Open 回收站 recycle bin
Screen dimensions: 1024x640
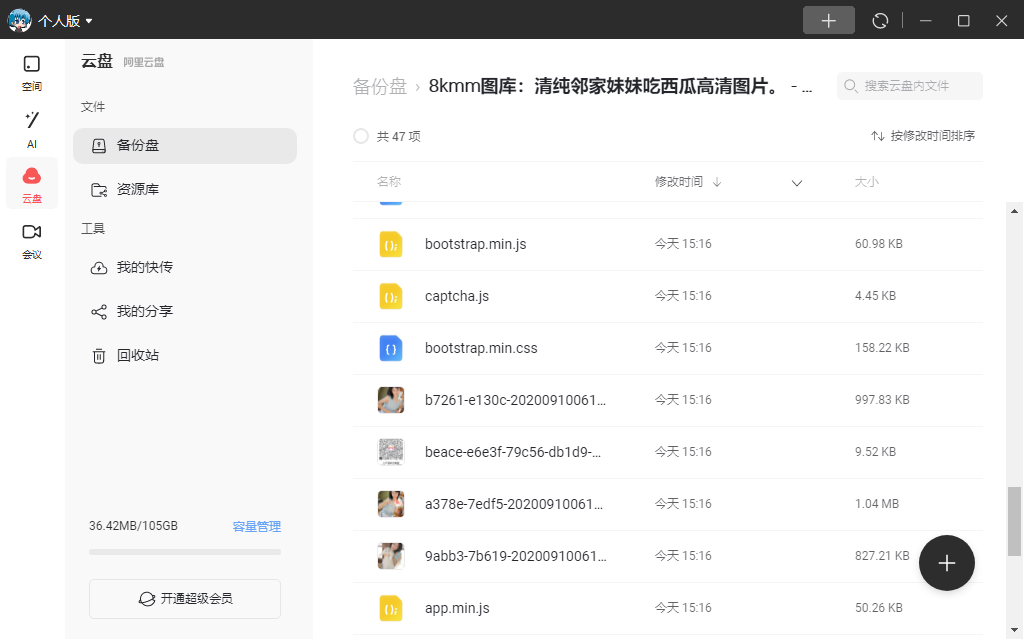(185, 355)
